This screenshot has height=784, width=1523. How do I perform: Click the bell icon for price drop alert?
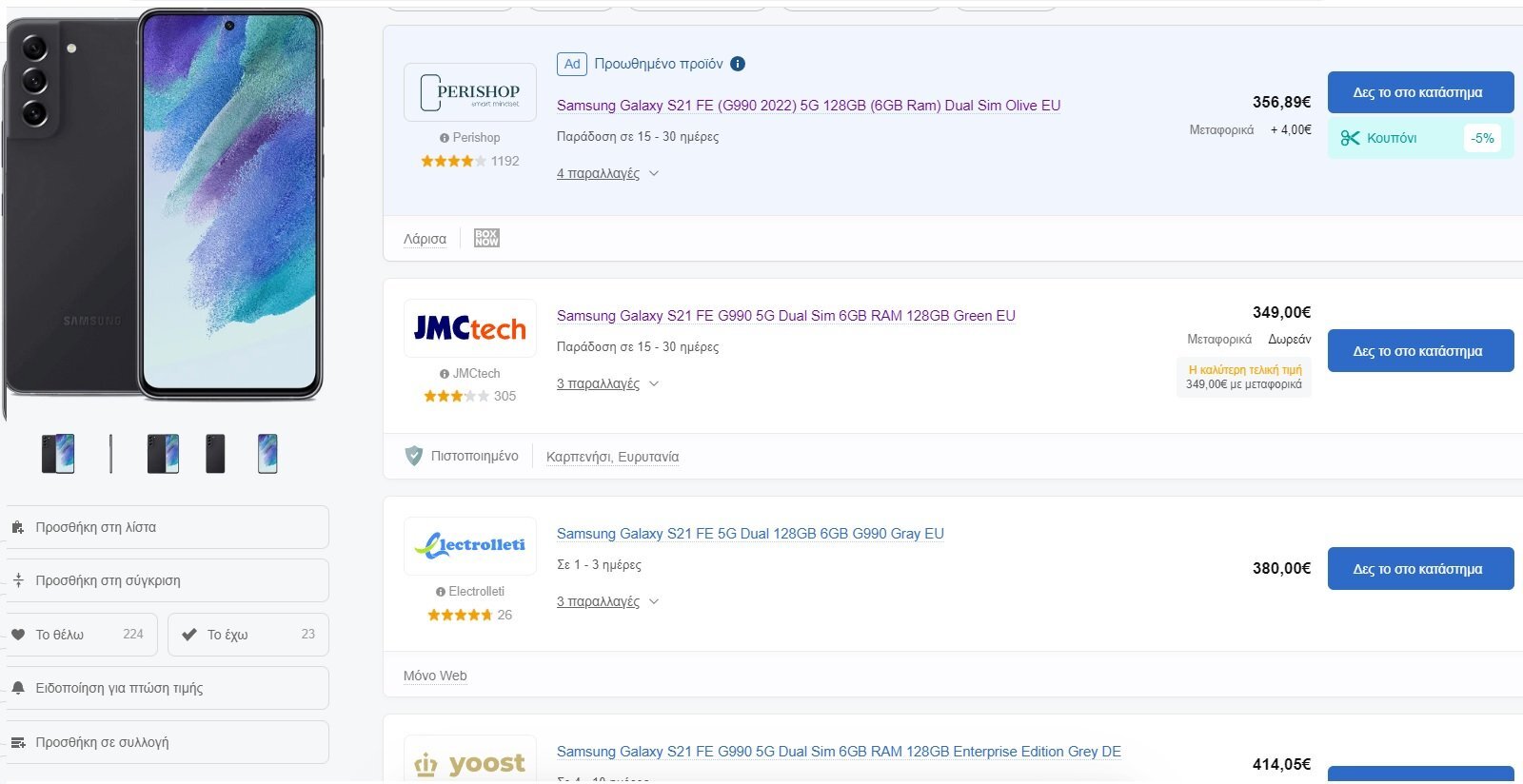pyautogui.click(x=18, y=688)
